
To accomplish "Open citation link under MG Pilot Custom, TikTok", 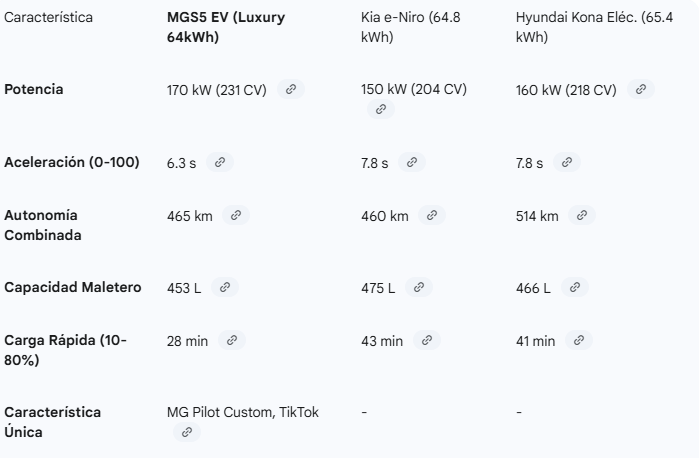I will pos(187,432).
